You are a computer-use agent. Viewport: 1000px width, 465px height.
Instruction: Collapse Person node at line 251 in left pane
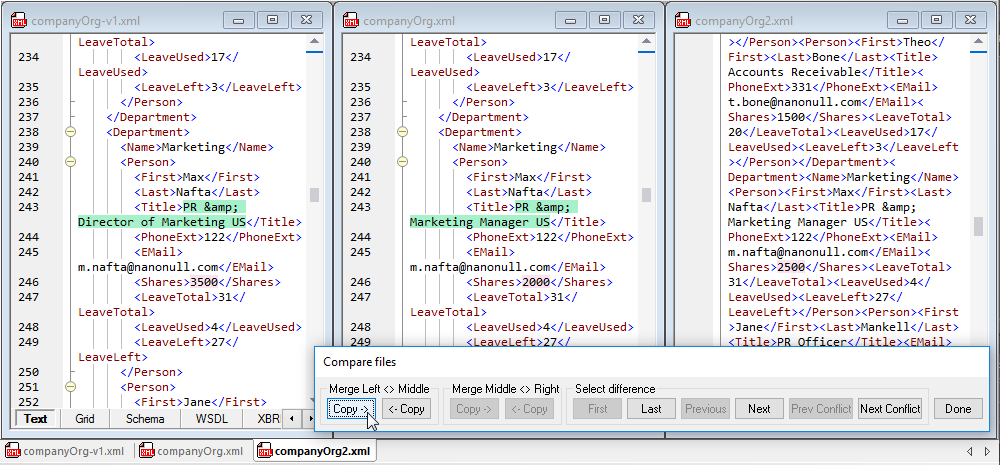point(70,387)
